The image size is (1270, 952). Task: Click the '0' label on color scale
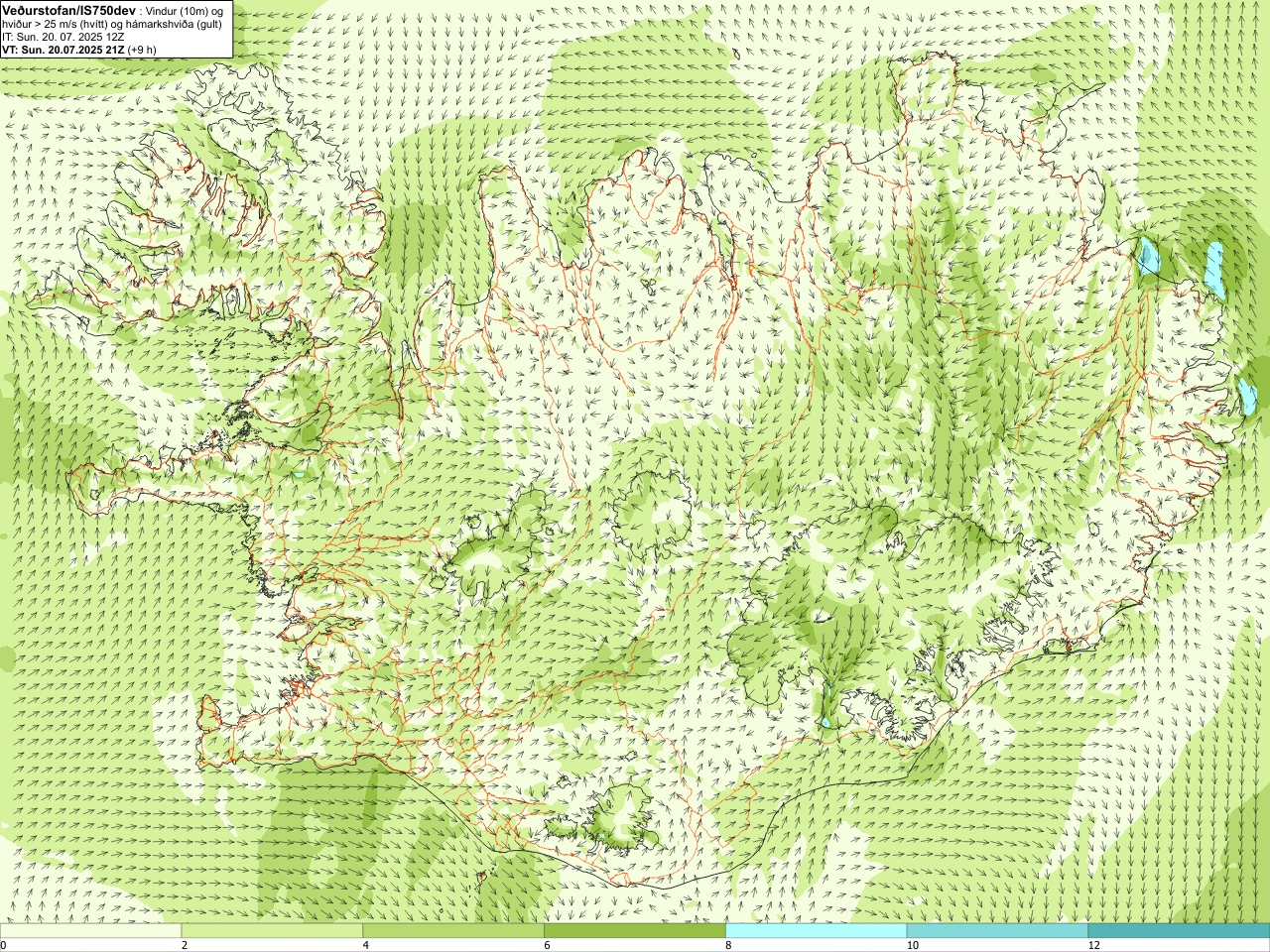pos(3,945)
